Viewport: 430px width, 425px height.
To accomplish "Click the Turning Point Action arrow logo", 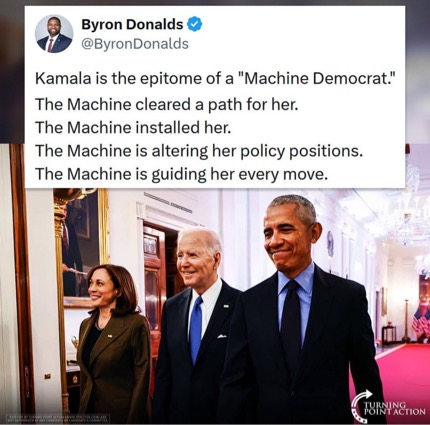I will pyautogui.click(x=362, y=404).
